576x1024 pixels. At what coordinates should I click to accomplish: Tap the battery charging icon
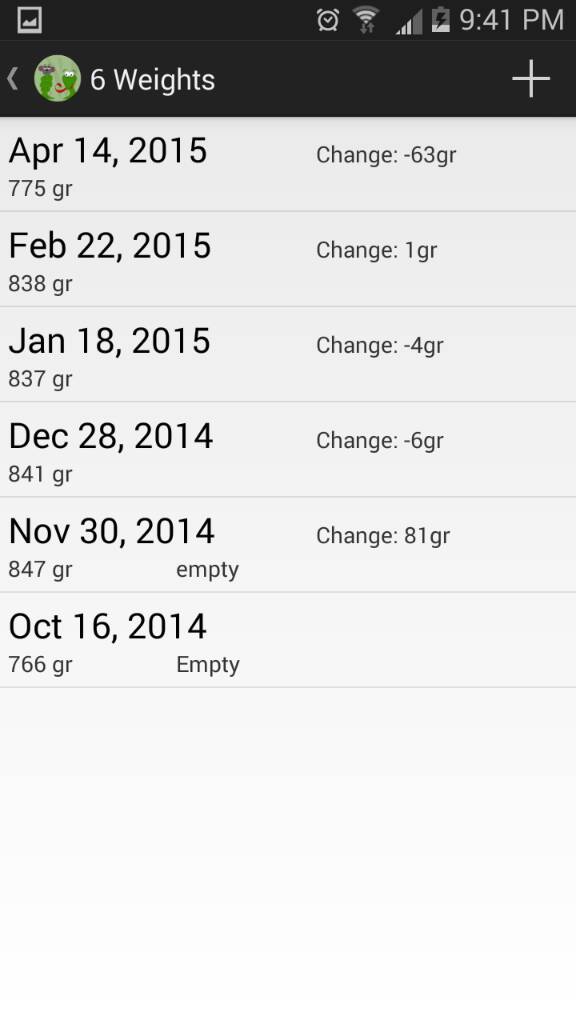(x=441, y=20)
